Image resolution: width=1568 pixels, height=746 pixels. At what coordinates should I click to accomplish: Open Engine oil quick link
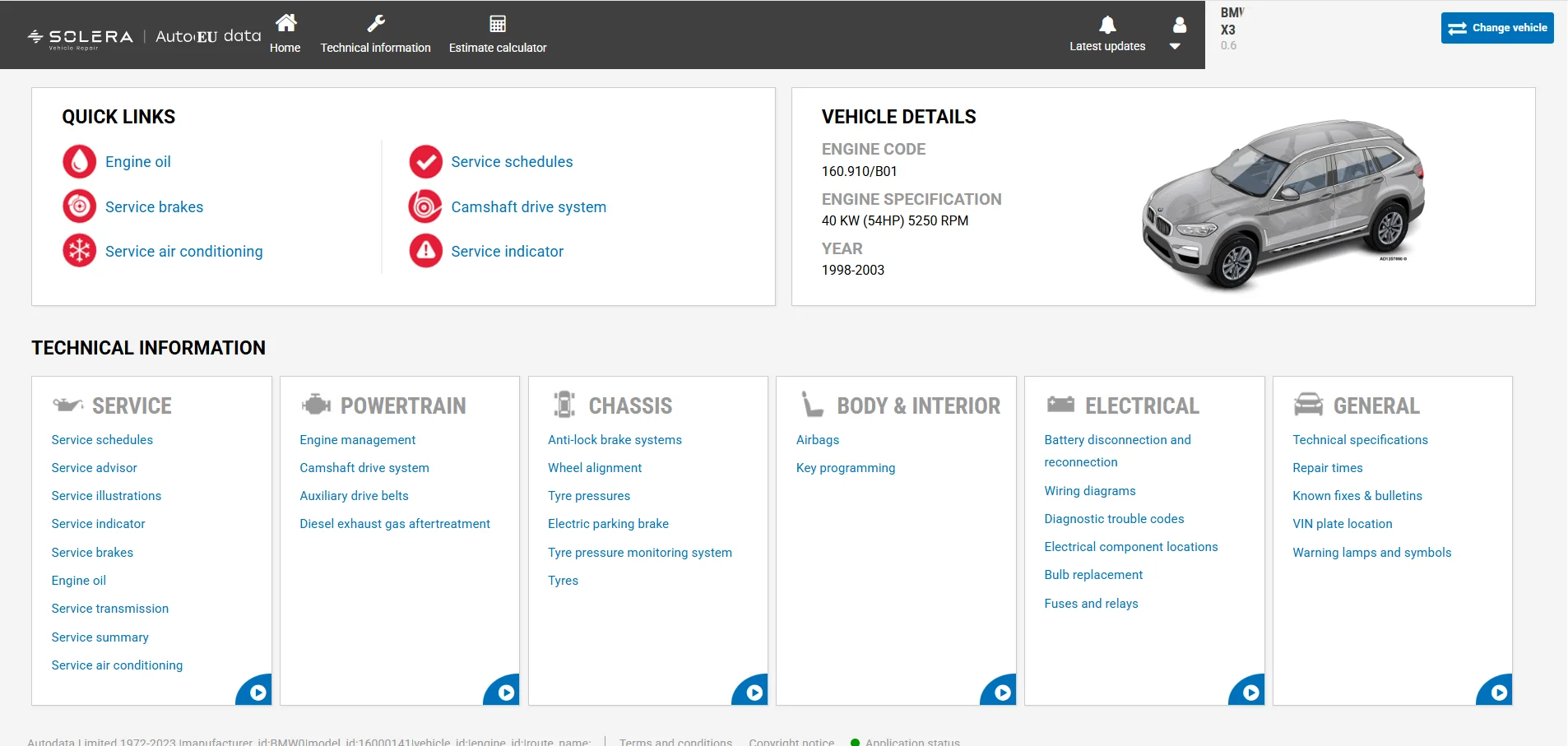tap(138, 162)
